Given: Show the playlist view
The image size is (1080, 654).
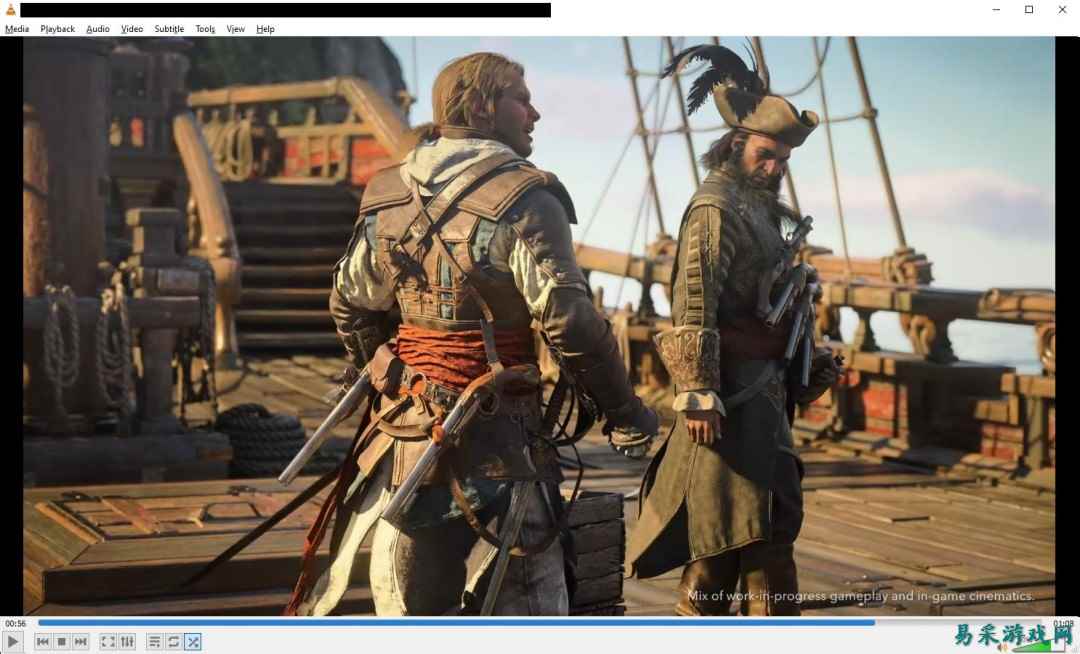Looking at the screenshot, I should coord(155,642).
